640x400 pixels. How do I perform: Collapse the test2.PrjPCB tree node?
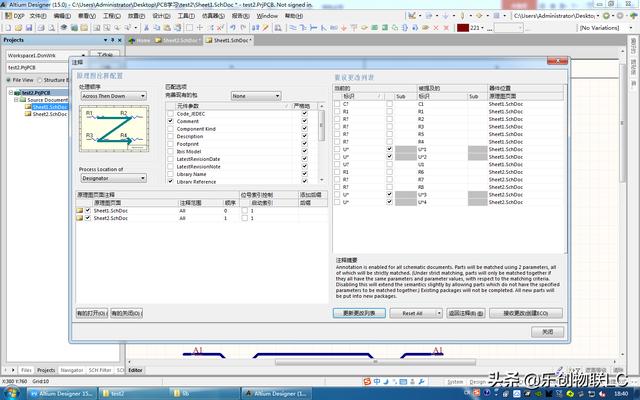point(11,93)
